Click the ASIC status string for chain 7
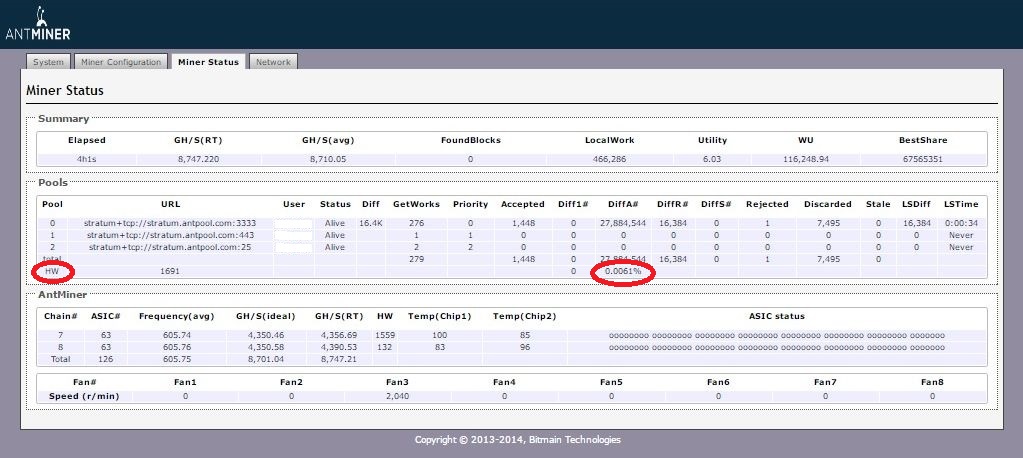The width and height of the screenshot is (1023, 458). (776, 335)
